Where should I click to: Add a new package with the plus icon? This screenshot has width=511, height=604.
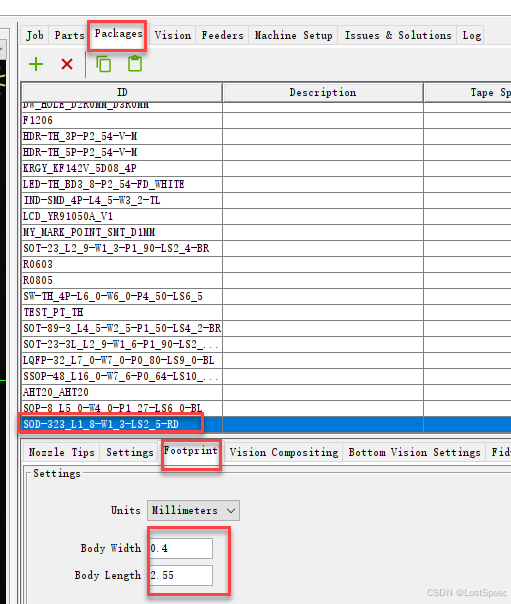(x=36, y=64)
